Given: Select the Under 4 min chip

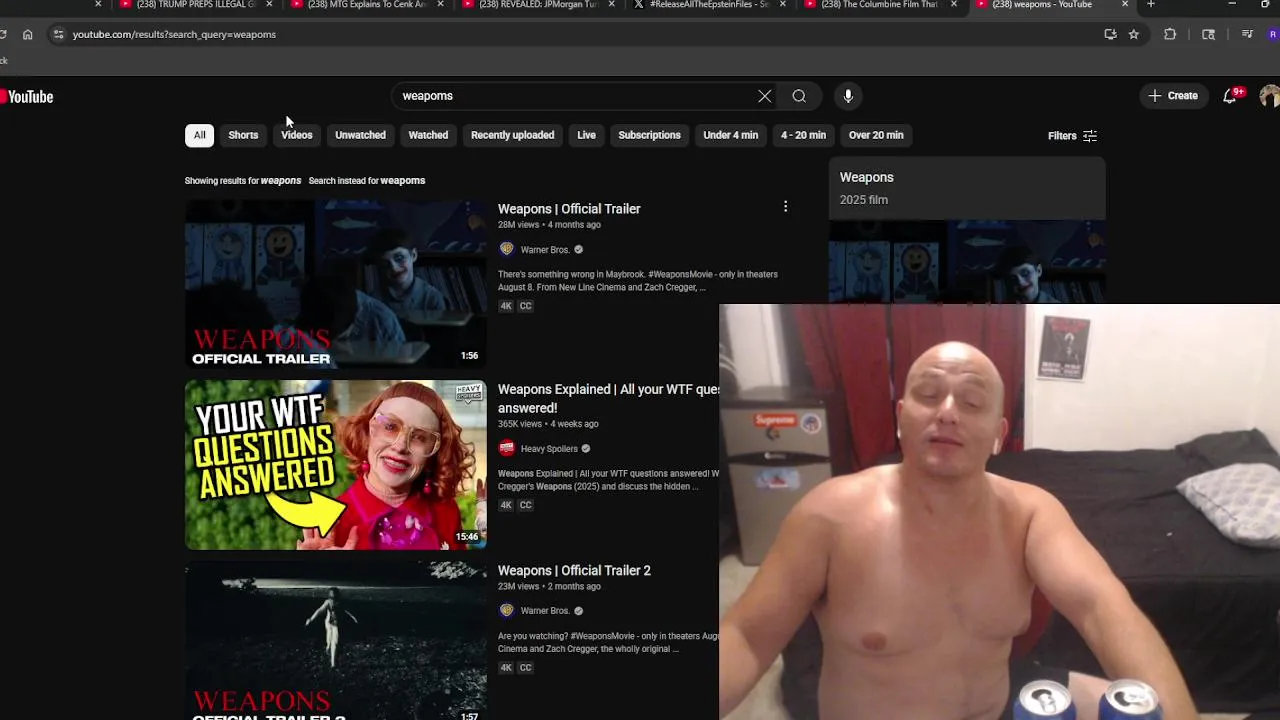Looking at the screenshot, I should pyautogui.click(x=730, y=135).
